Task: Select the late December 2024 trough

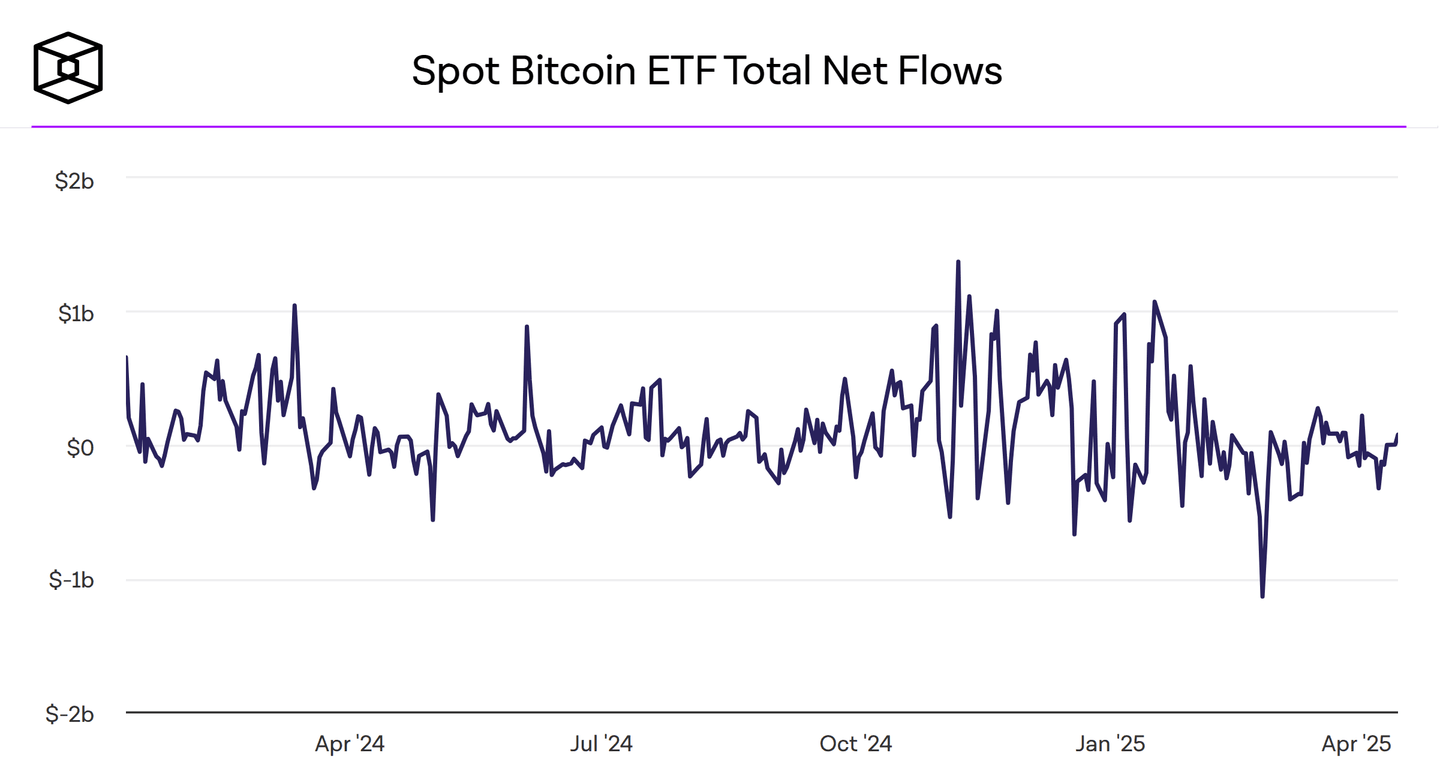Action: point(1074,534)
